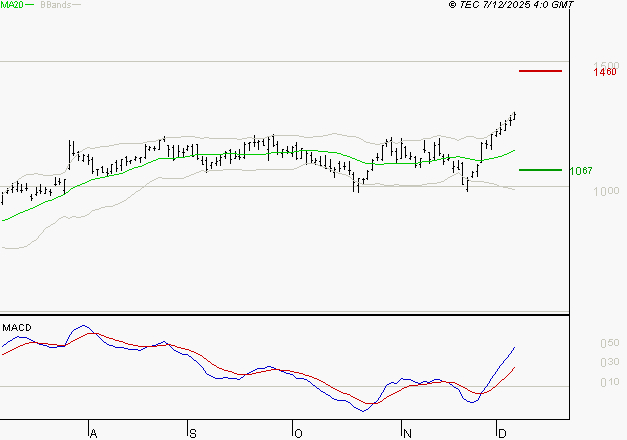The height and width of the screenshot is (440, 627).
Task: Click the end of the blue MACD line
Action: click(514, 347)
